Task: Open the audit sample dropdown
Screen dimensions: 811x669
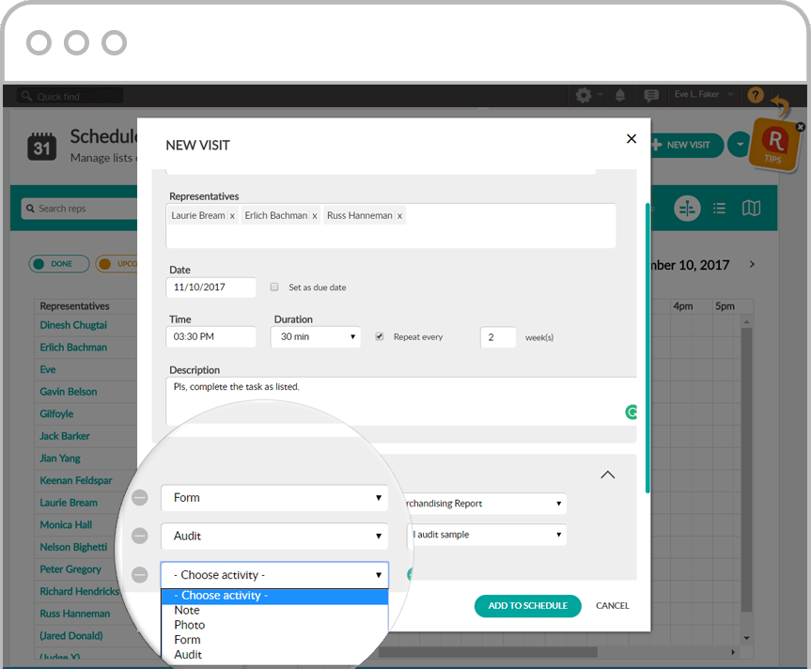Action: click(486, 534)
